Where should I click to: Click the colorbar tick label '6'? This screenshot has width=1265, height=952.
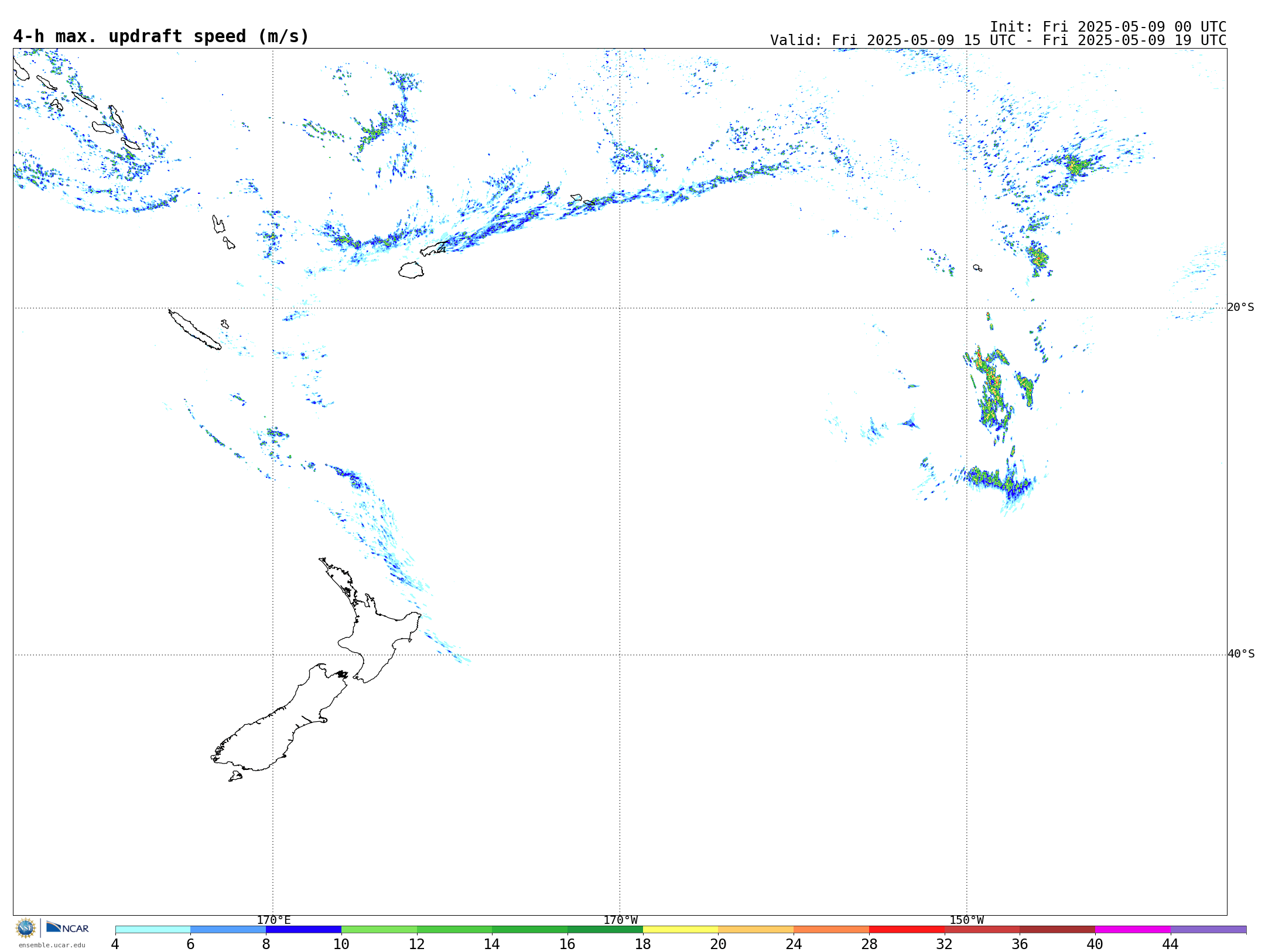tap(190, 944)
